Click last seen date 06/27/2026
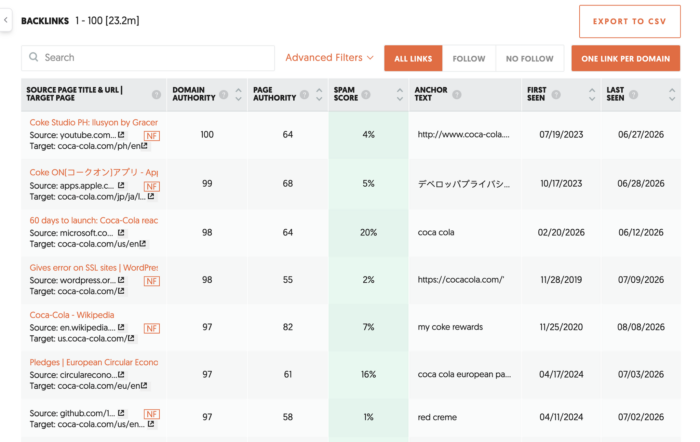Viewport: 700px width, 442px height. coord(641,134)
